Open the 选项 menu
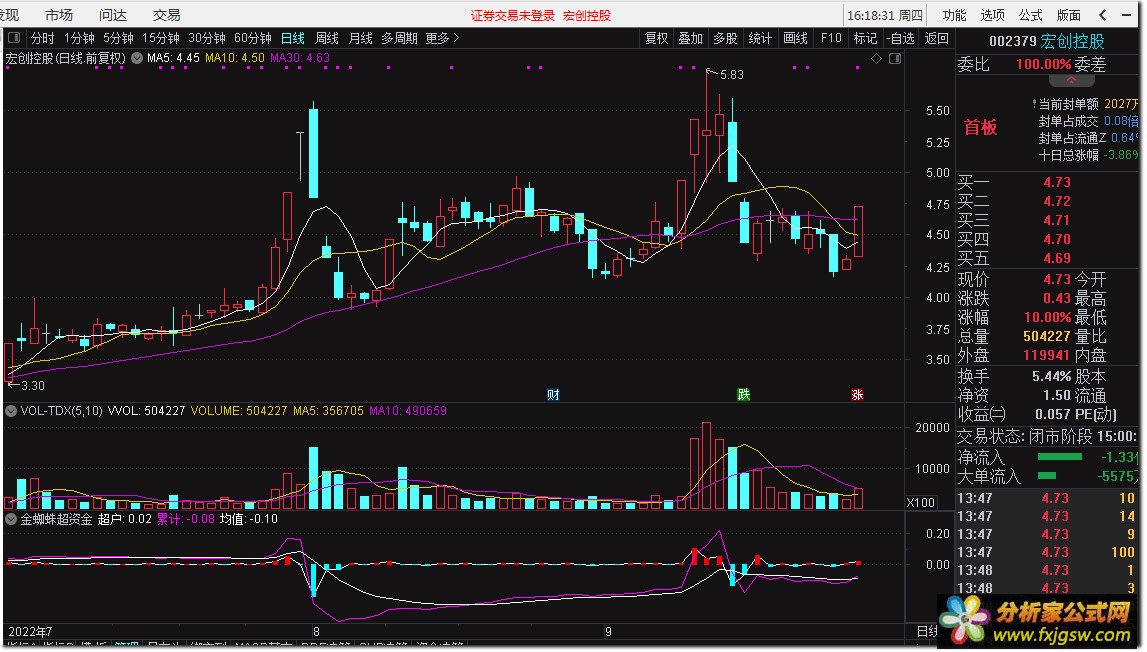 (x=992, y=15)
